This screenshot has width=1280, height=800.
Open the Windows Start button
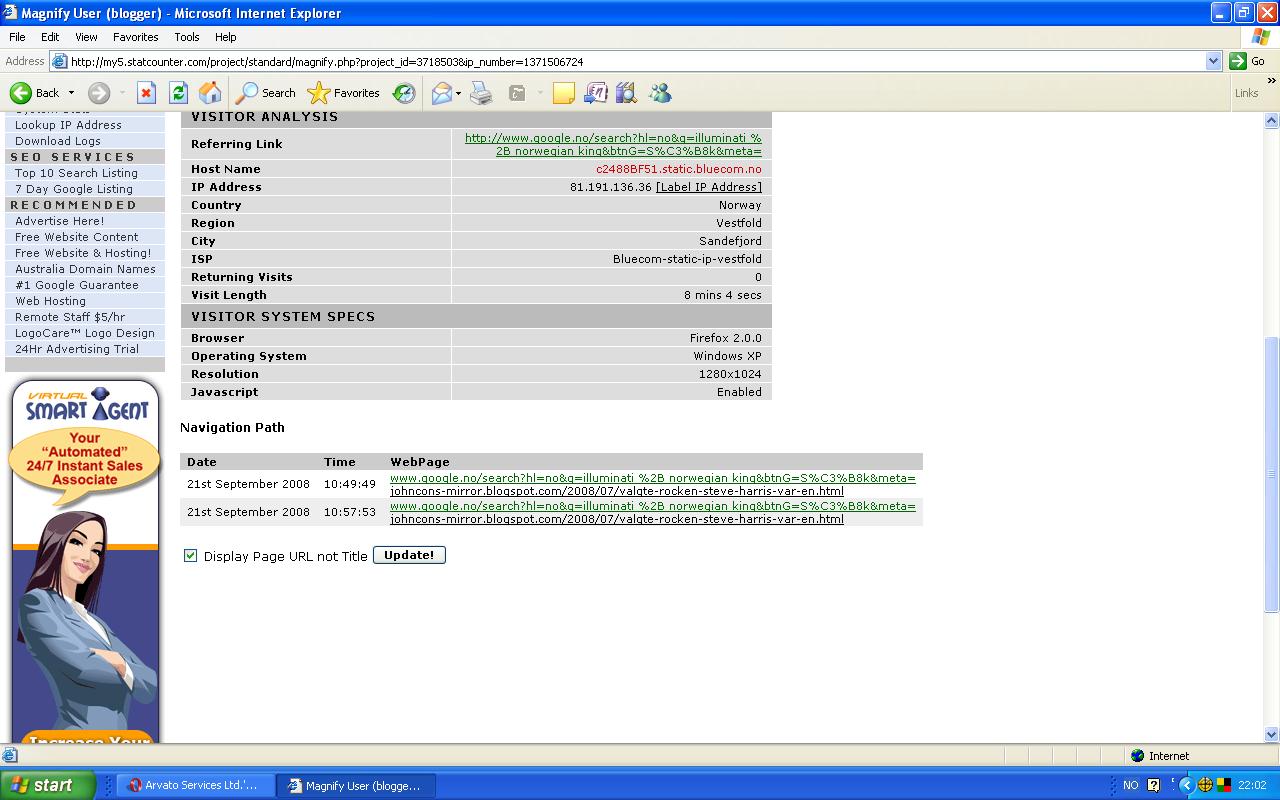coord(47,785)
